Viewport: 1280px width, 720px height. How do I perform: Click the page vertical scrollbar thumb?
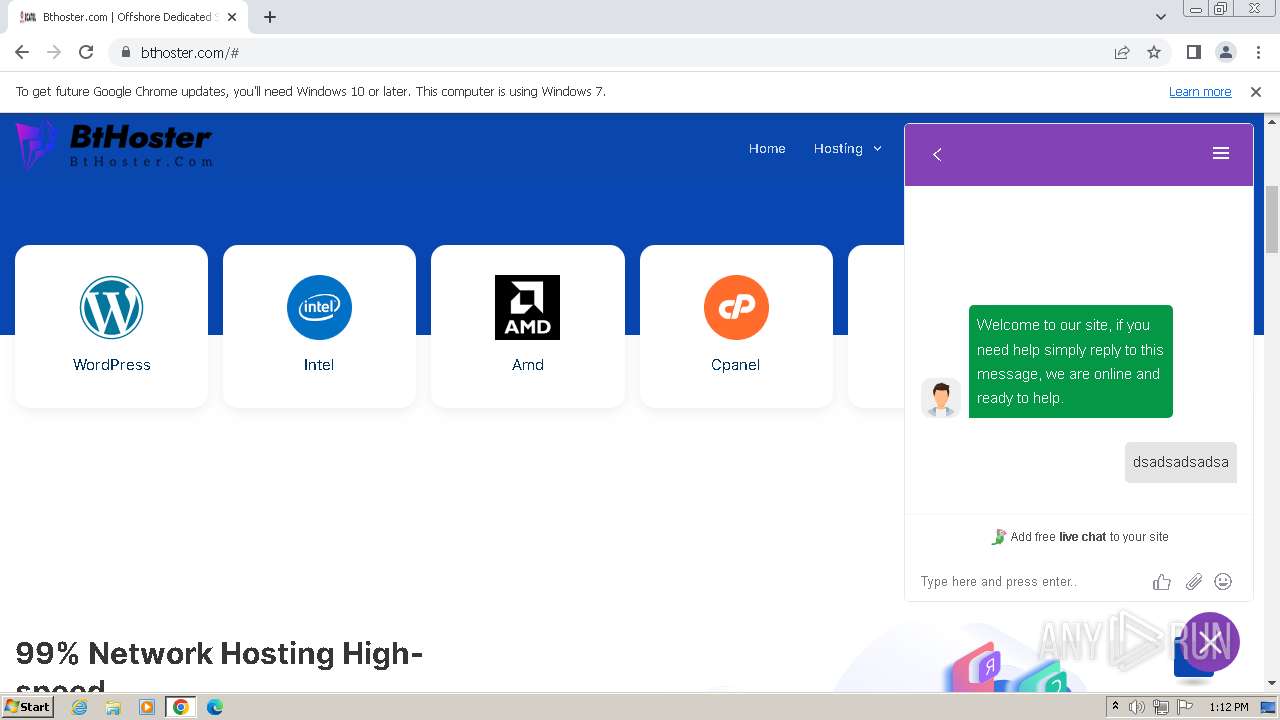[1272, 219]
